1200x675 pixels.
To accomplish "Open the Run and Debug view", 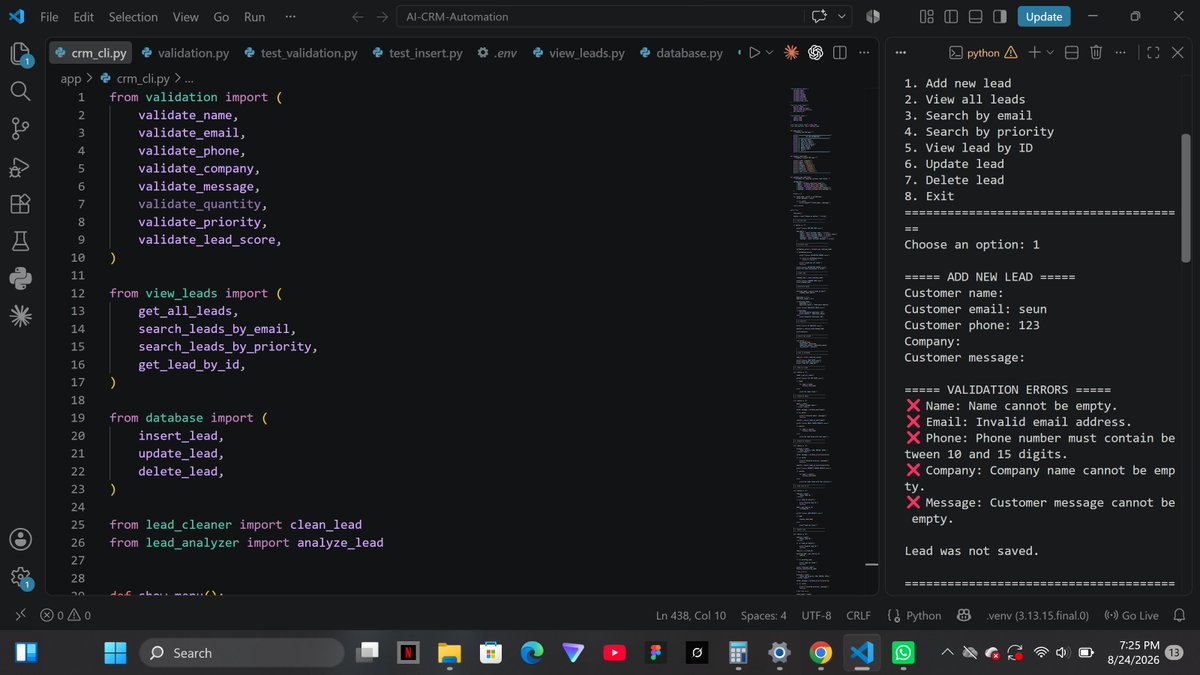I will tap(21, 166).
